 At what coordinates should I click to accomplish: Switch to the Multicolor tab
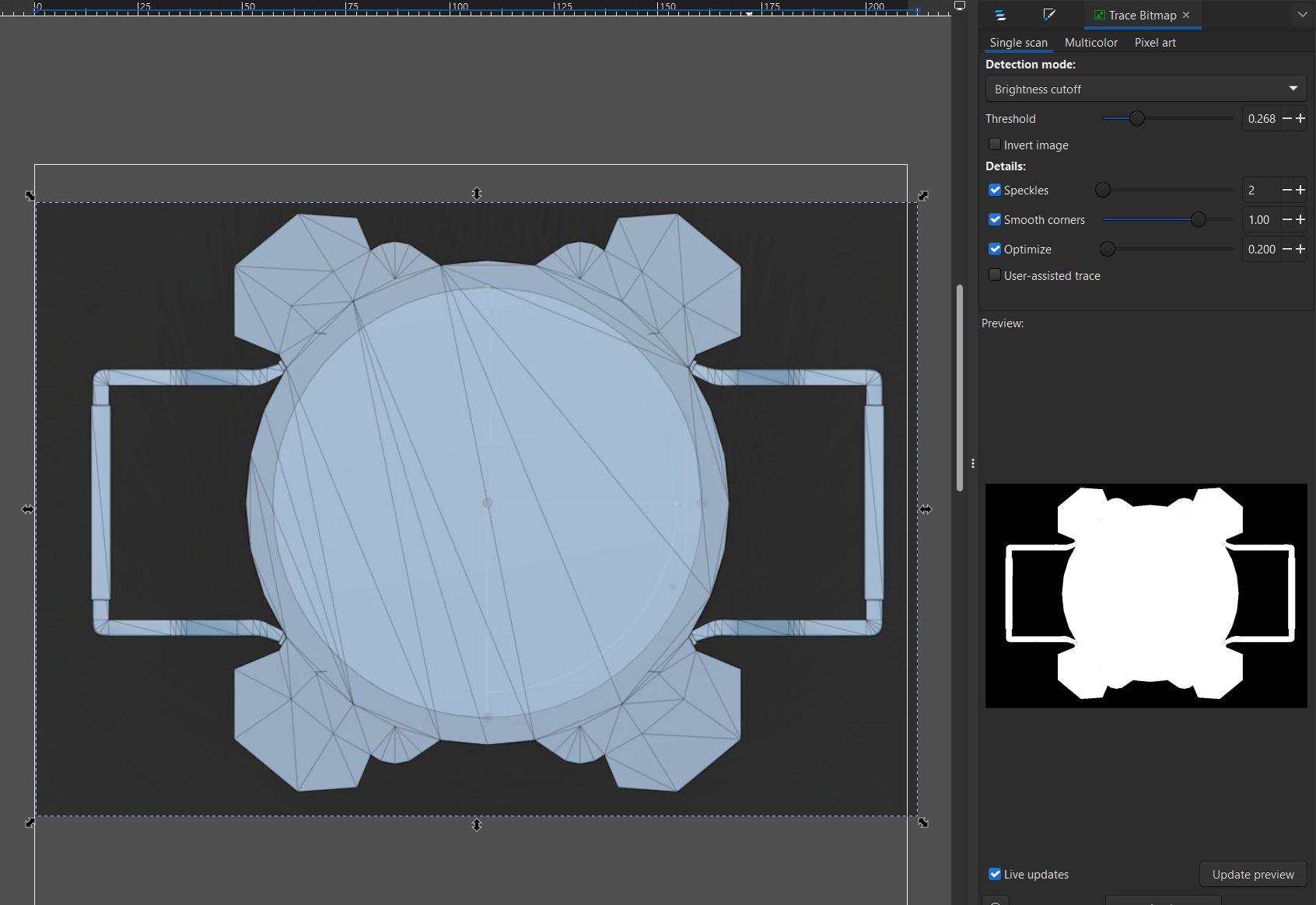point(1090,43)
